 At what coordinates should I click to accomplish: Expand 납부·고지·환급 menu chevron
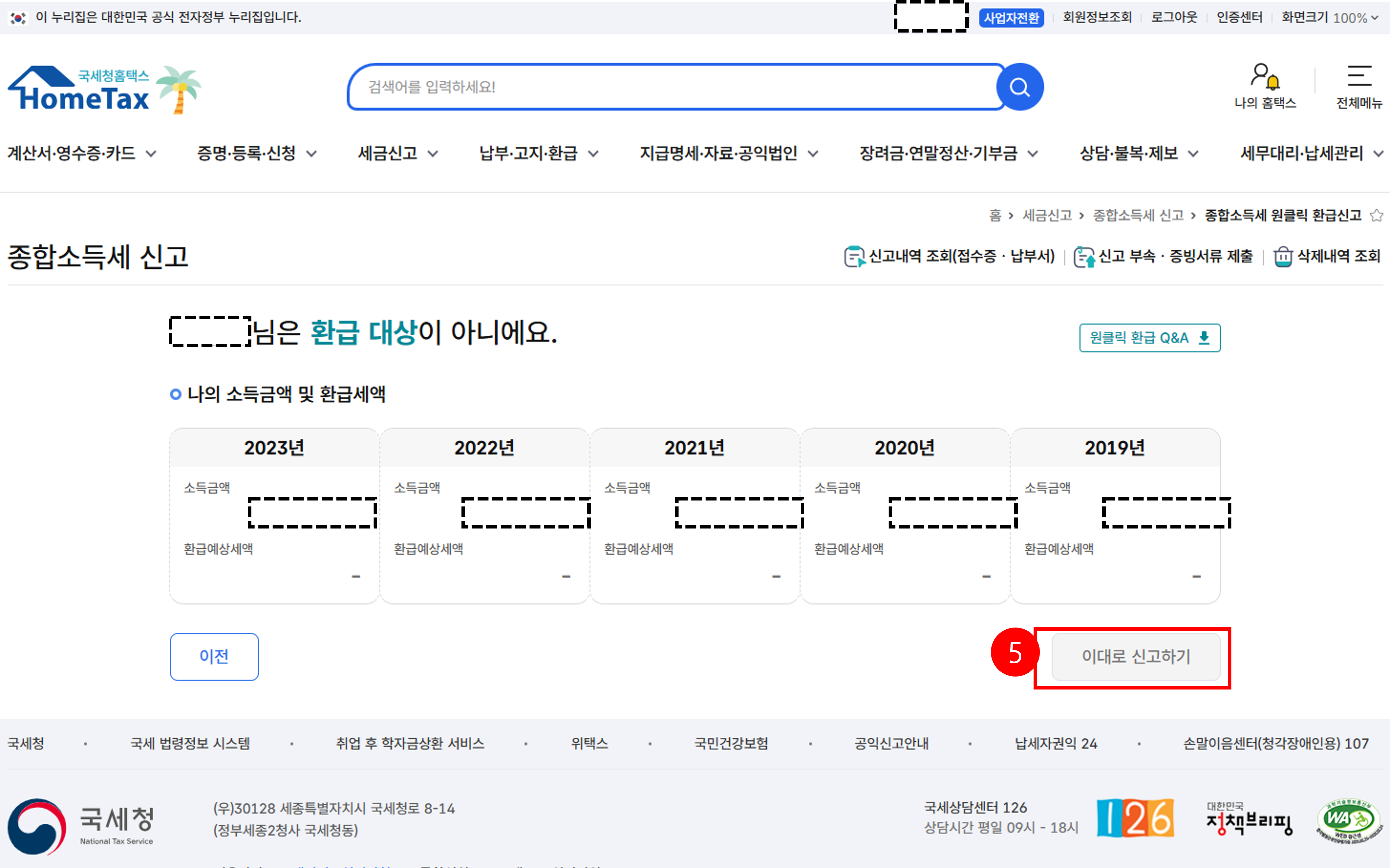click(x=594, y=154)
